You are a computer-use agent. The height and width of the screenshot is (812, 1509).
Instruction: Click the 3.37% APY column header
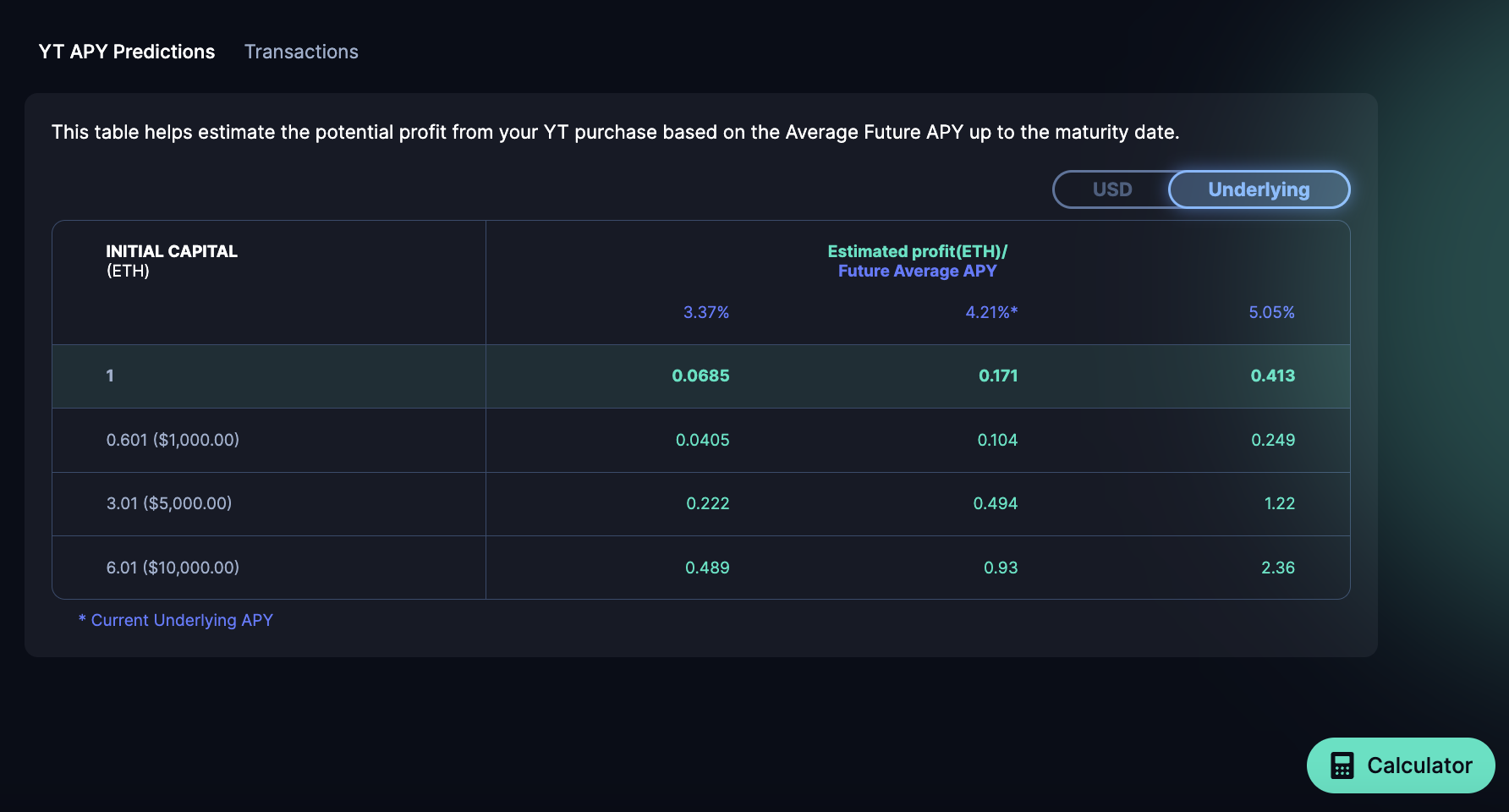coord(705,312)
